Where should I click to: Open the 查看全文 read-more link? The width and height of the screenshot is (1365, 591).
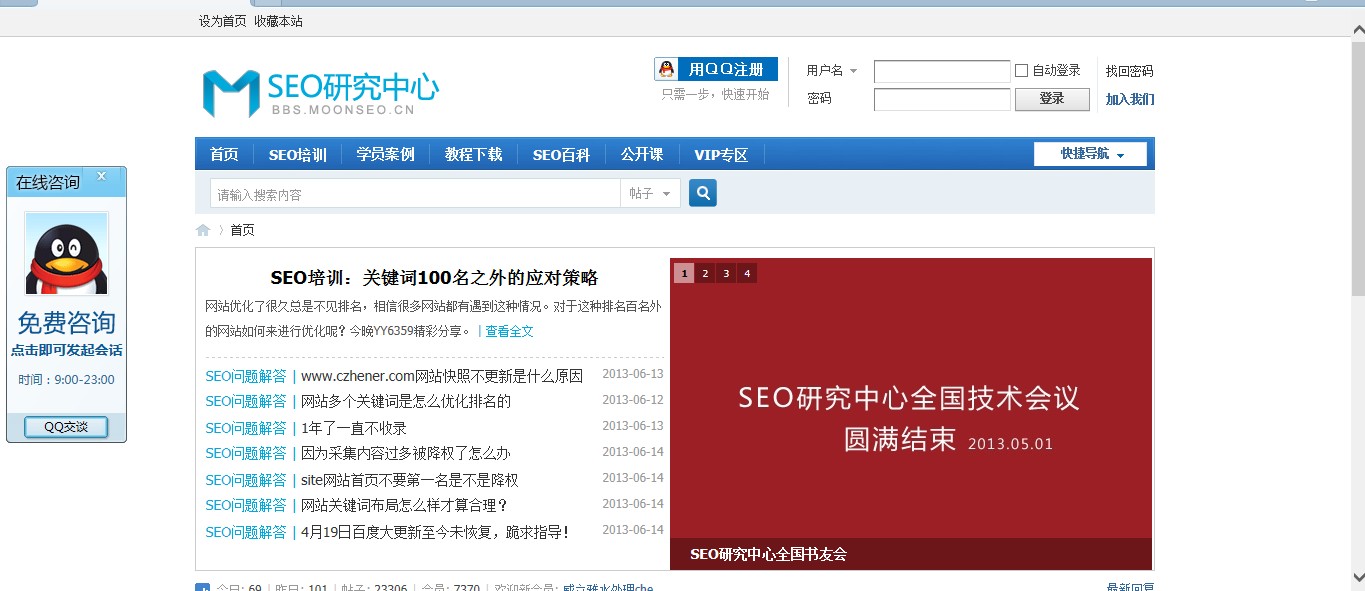(x=509, y=331)
